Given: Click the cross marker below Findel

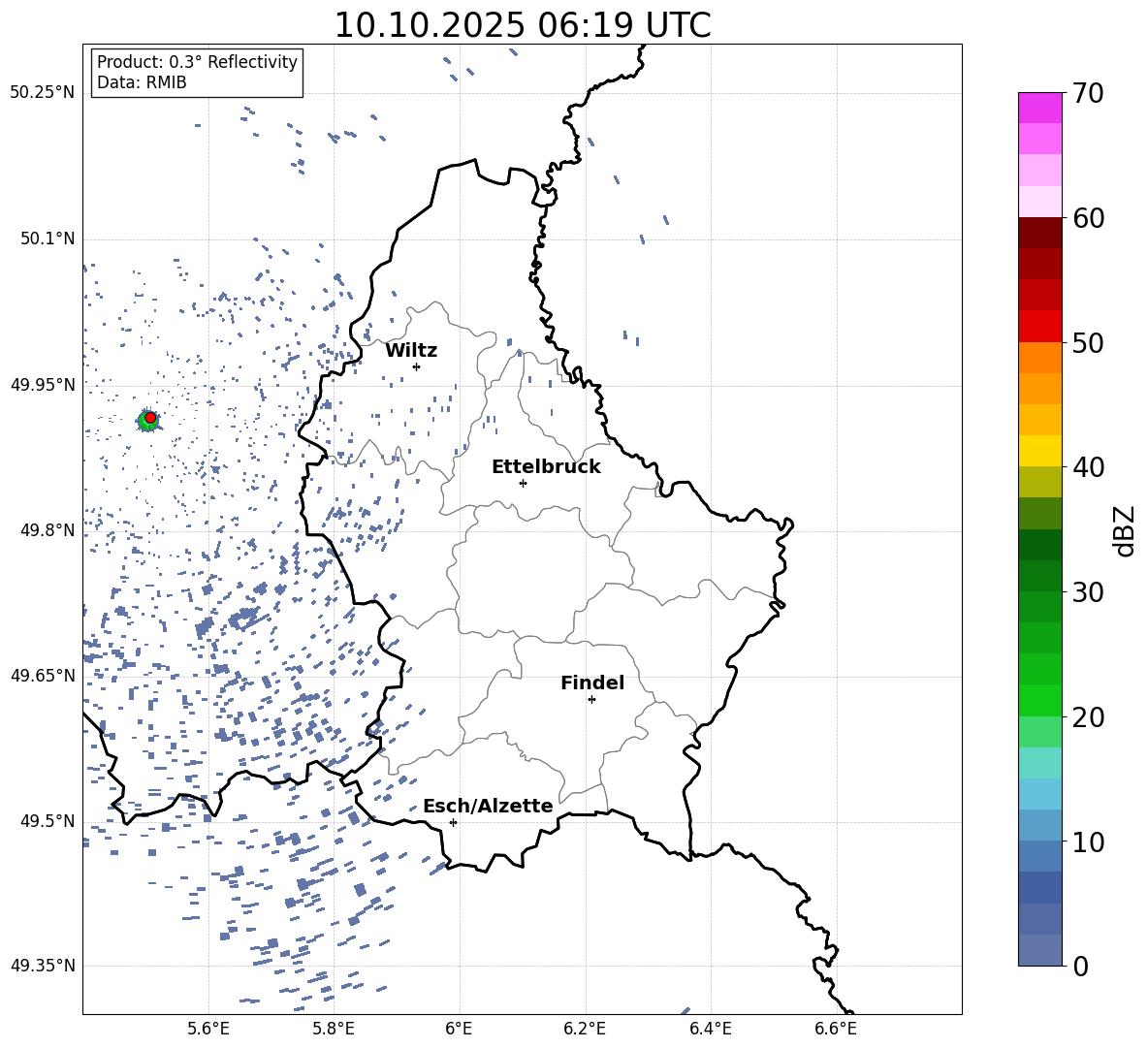Looking at the screenshot, I should [591, 700].
